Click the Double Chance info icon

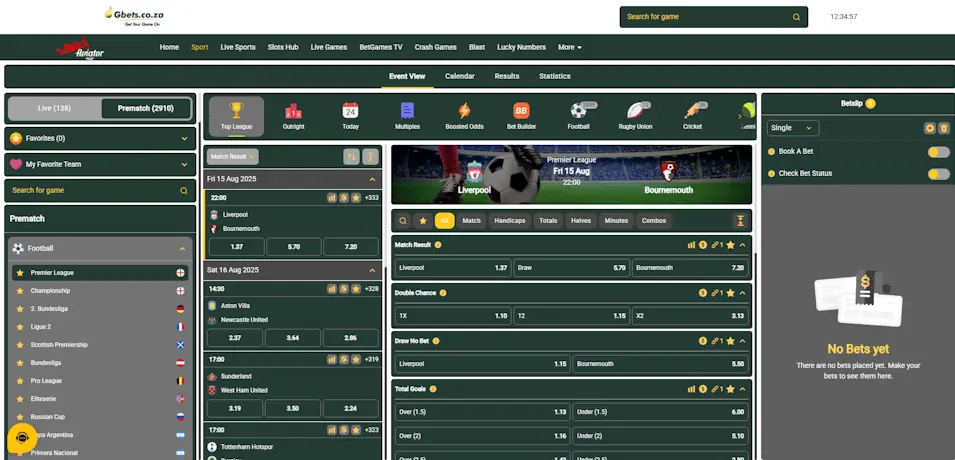click(x=443, y=293)
